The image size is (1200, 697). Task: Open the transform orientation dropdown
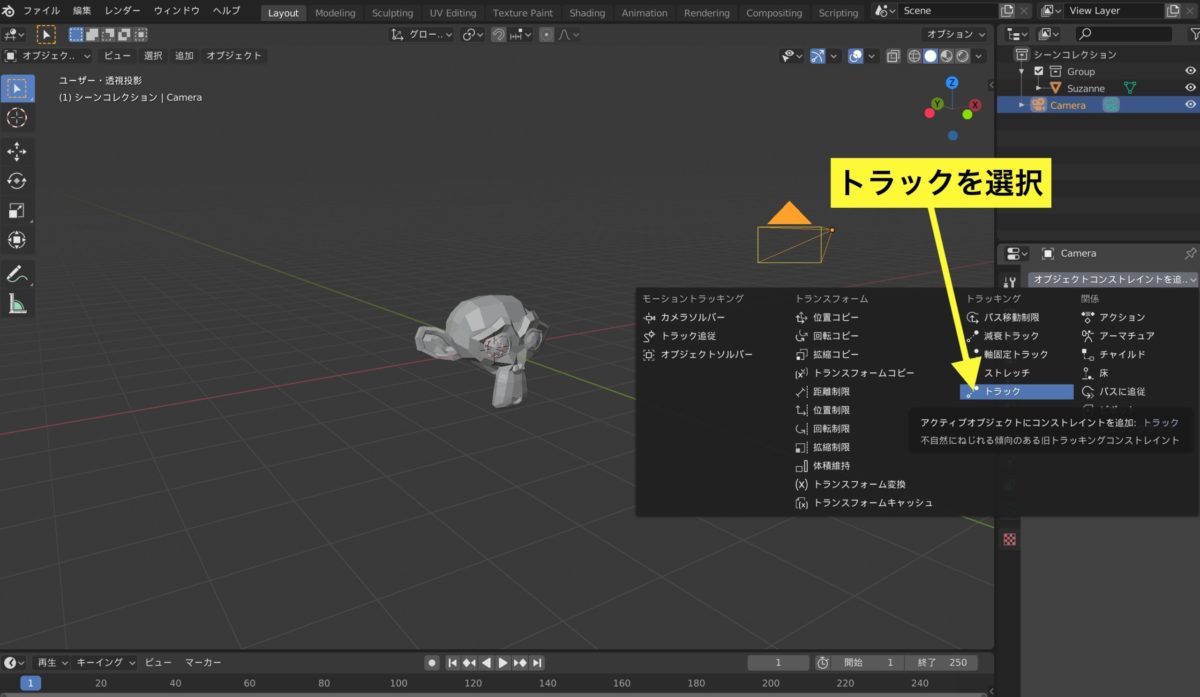pyautogui.click(x=421, y=34)
